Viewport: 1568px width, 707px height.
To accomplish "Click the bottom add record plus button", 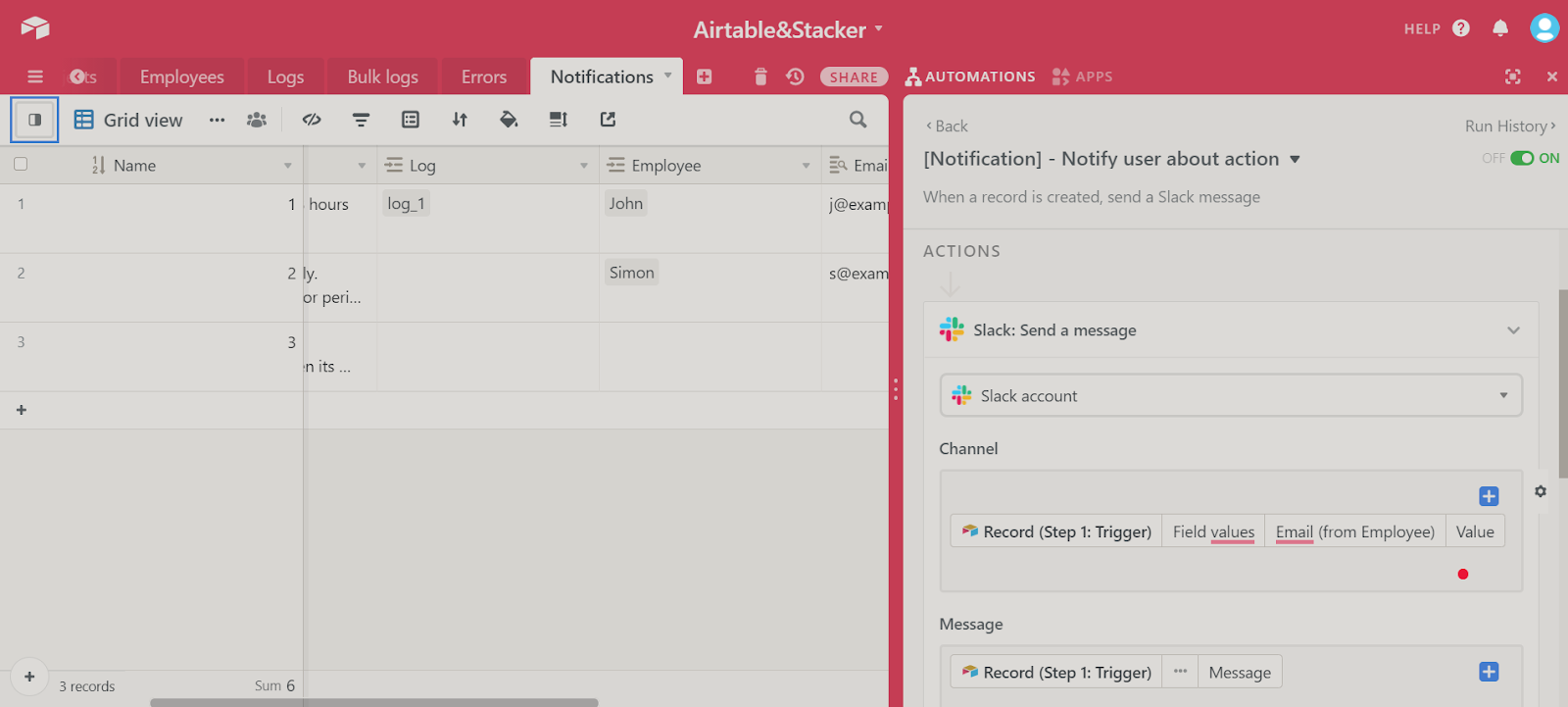I will pos(29,677).
